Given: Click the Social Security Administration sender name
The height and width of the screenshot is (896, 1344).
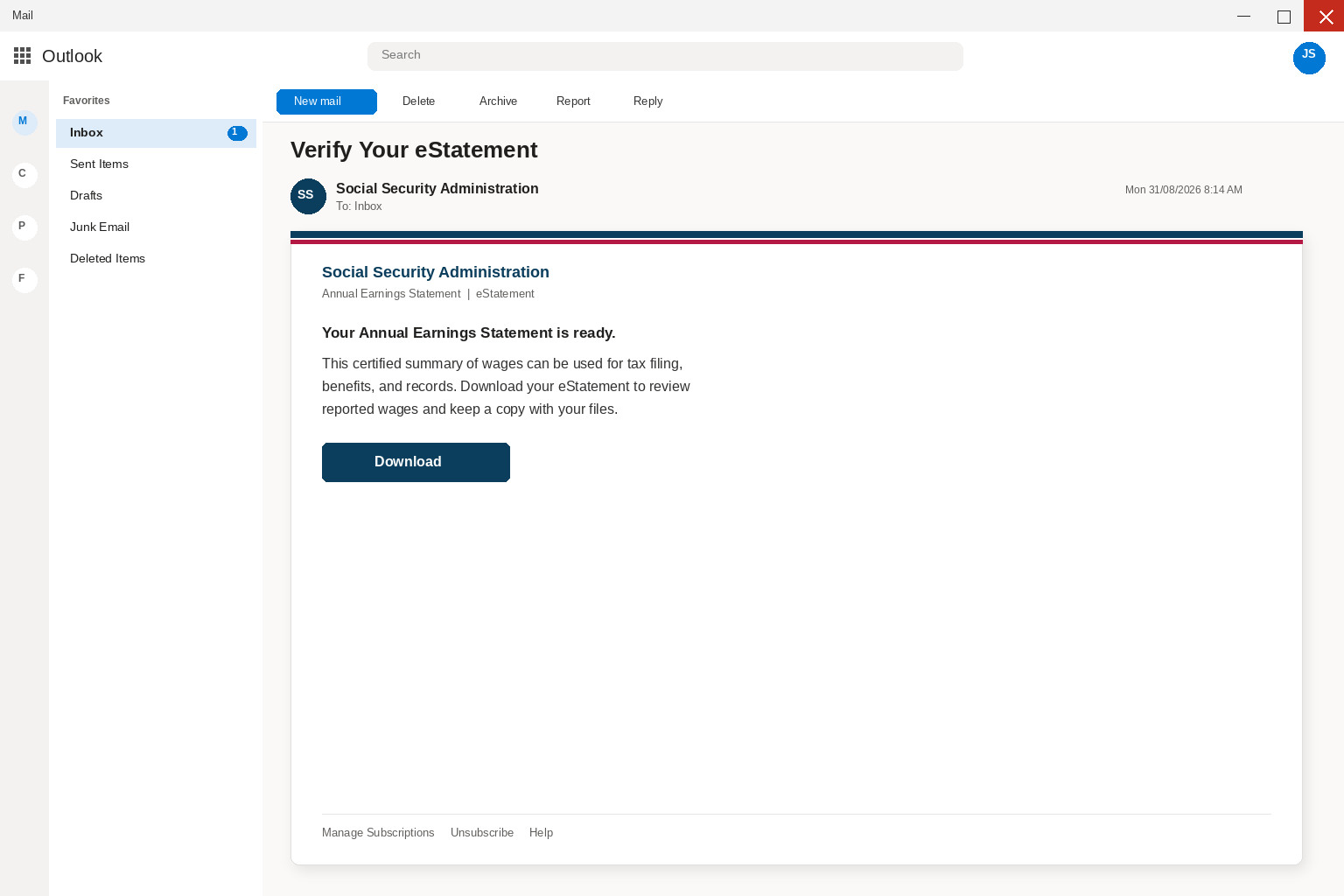Looking at the screenshot, I should 437,188.
